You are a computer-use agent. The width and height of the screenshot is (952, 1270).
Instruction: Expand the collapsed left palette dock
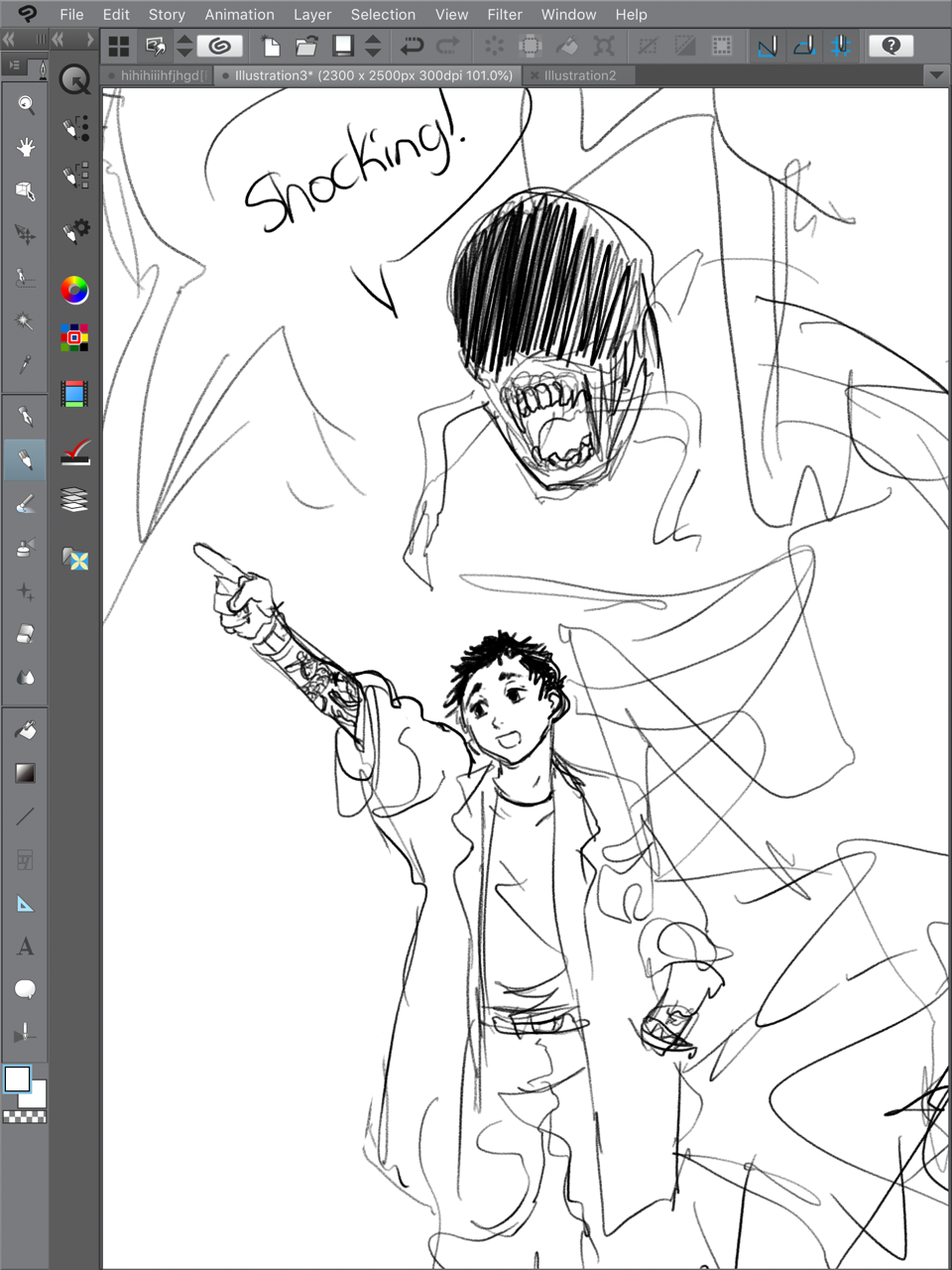tap(88, 40)
